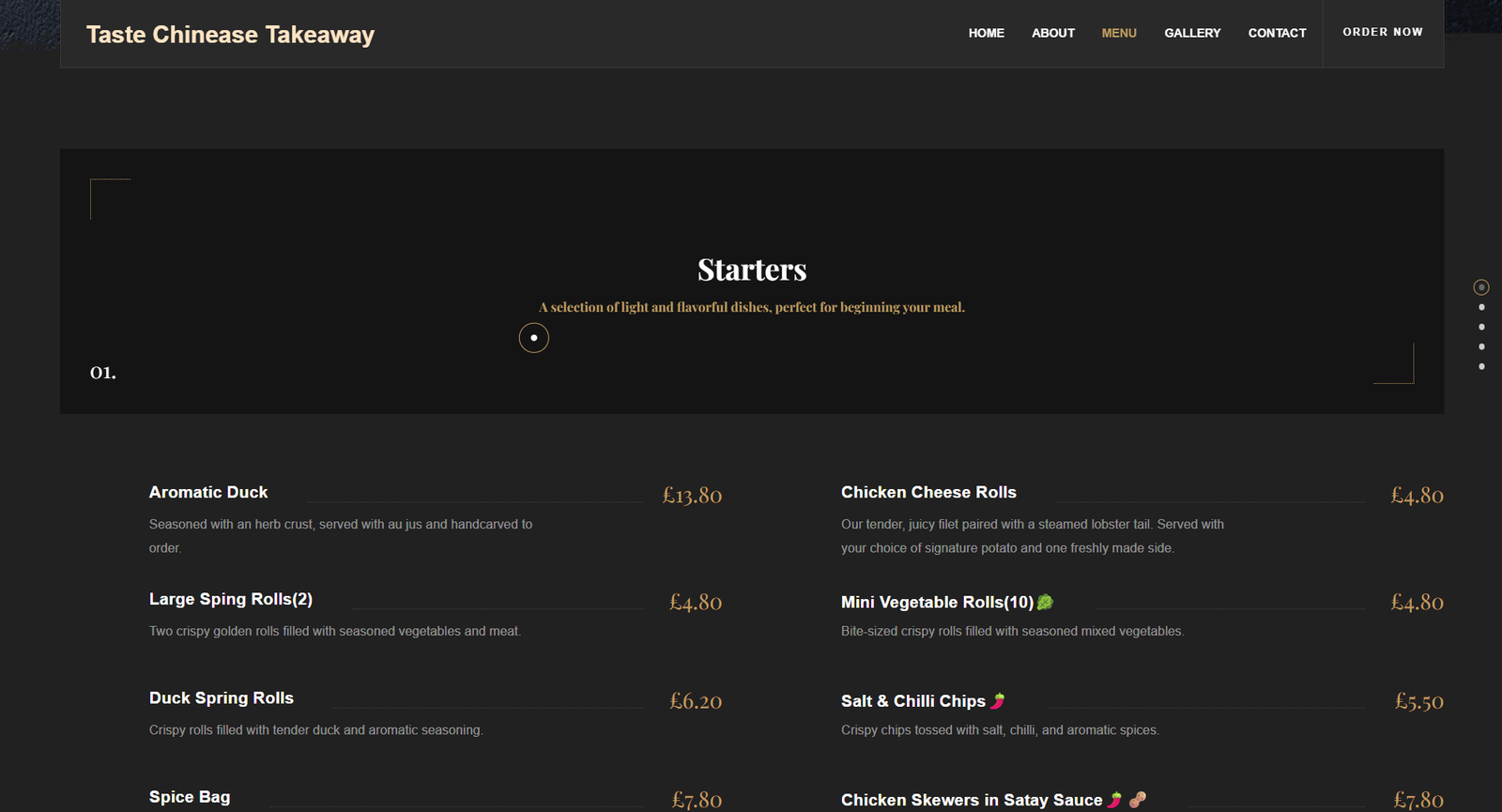This screenshot has height=812, width=1502.
Task: Click the vegetarian leaf icon beside Mini Vegetable Rolls
Action: pos(1045,602)
